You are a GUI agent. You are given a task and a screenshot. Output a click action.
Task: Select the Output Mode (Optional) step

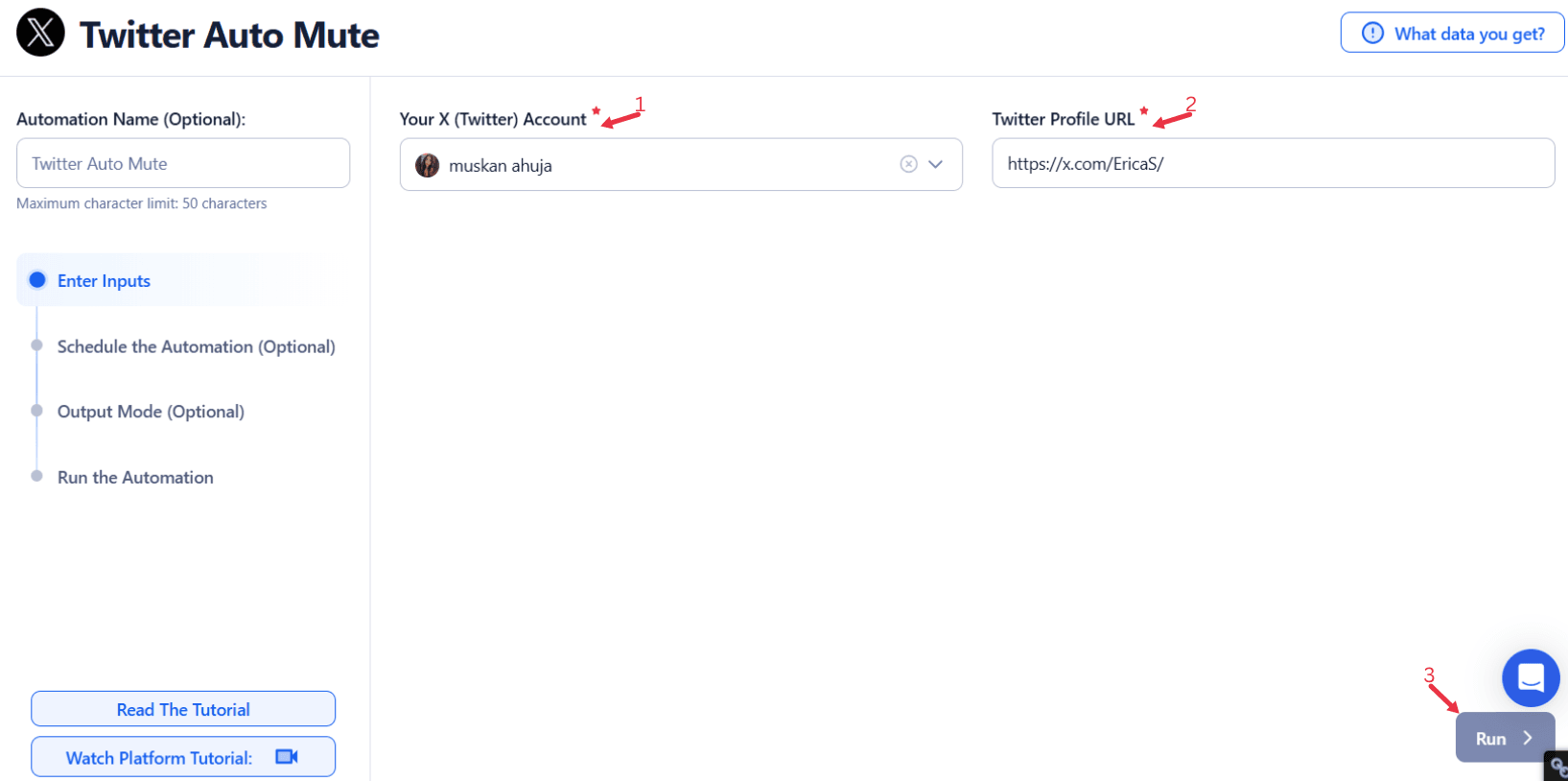[151, 412]
